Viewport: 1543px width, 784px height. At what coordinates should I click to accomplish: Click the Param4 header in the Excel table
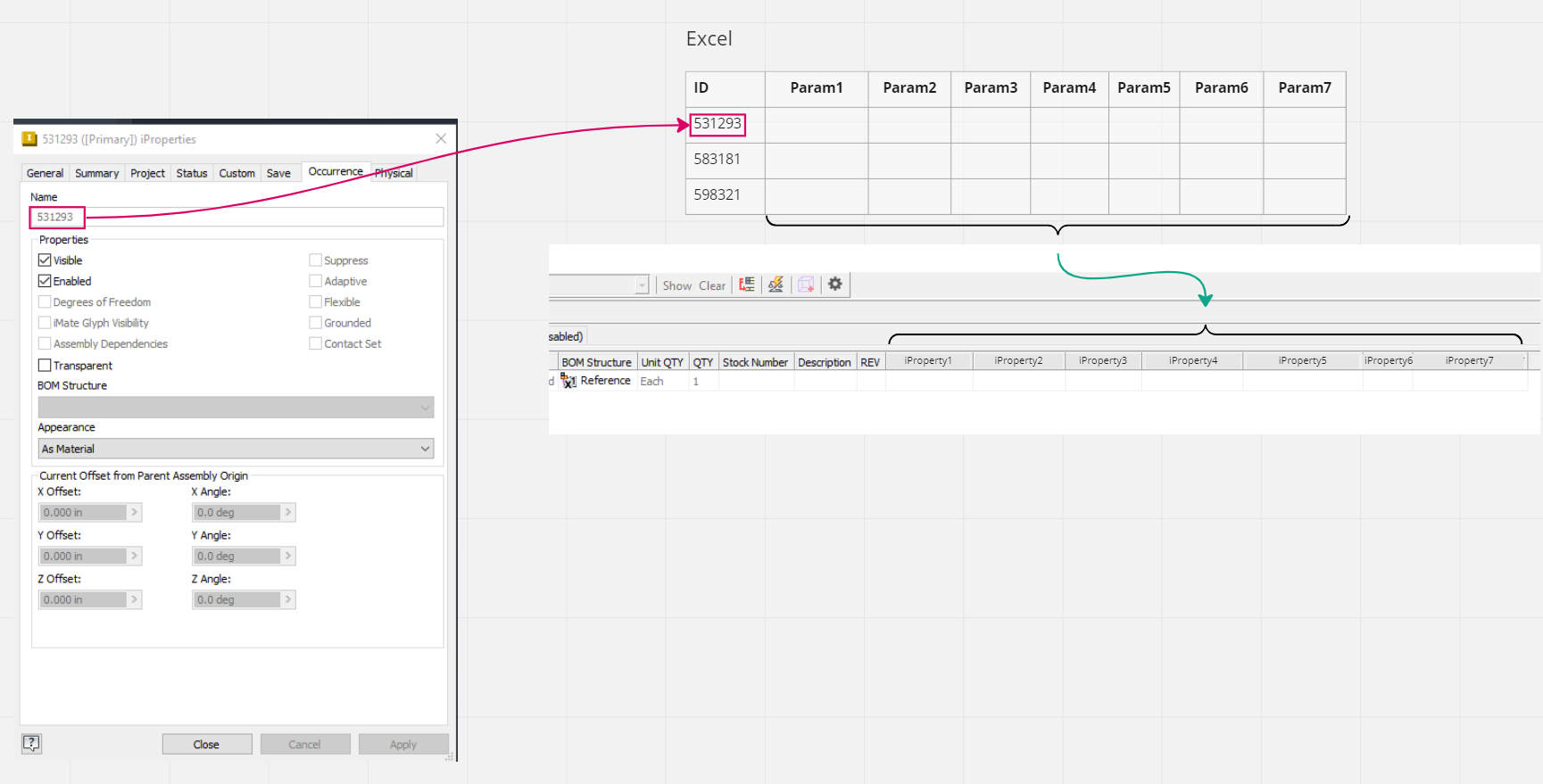[x=1069, y=89]
